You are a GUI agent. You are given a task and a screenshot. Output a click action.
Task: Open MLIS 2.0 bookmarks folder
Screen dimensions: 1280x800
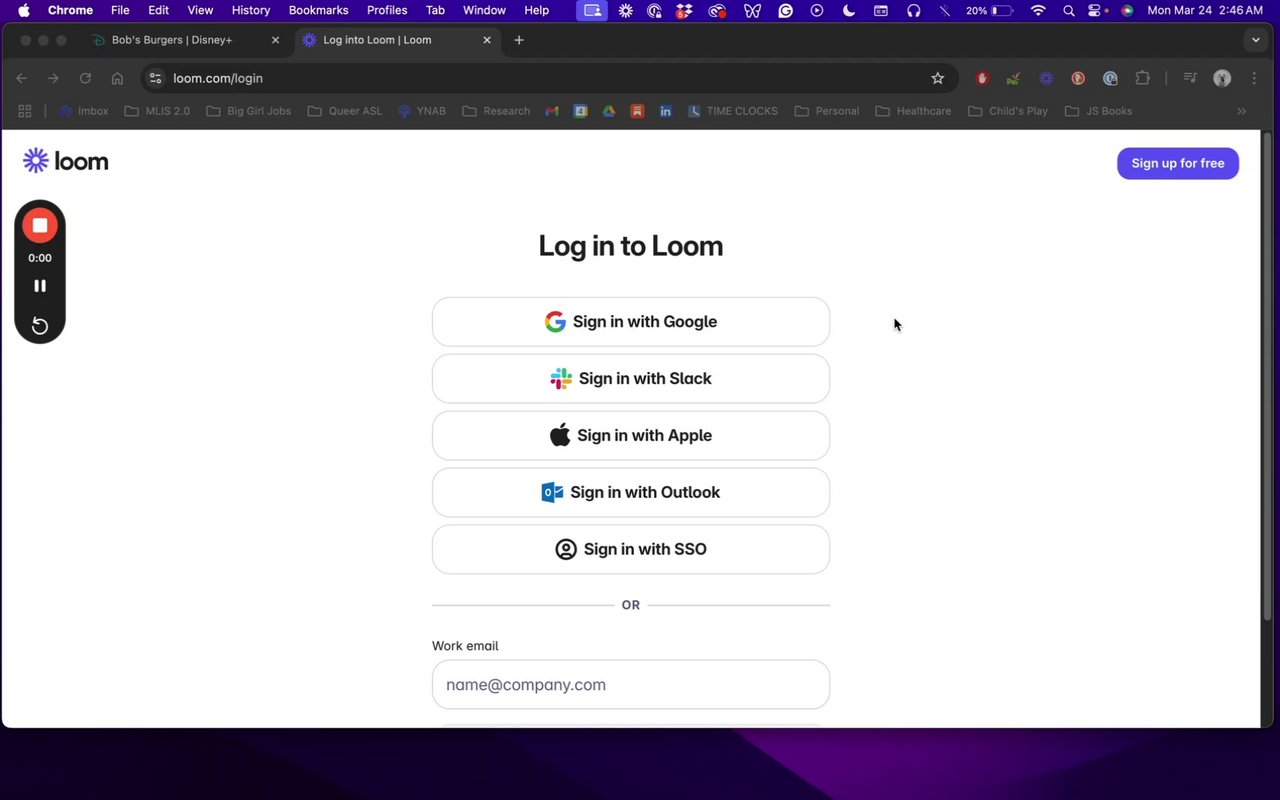pyautogui.click(x=157, y=111)
